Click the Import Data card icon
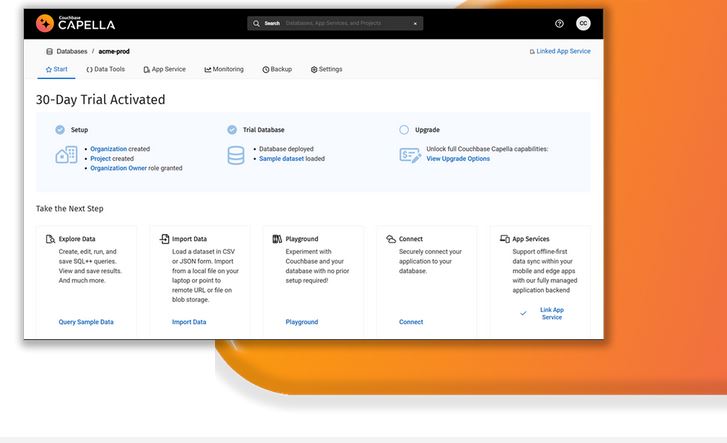727x443 pixels. pyautogui.click(x=164, y=239)
